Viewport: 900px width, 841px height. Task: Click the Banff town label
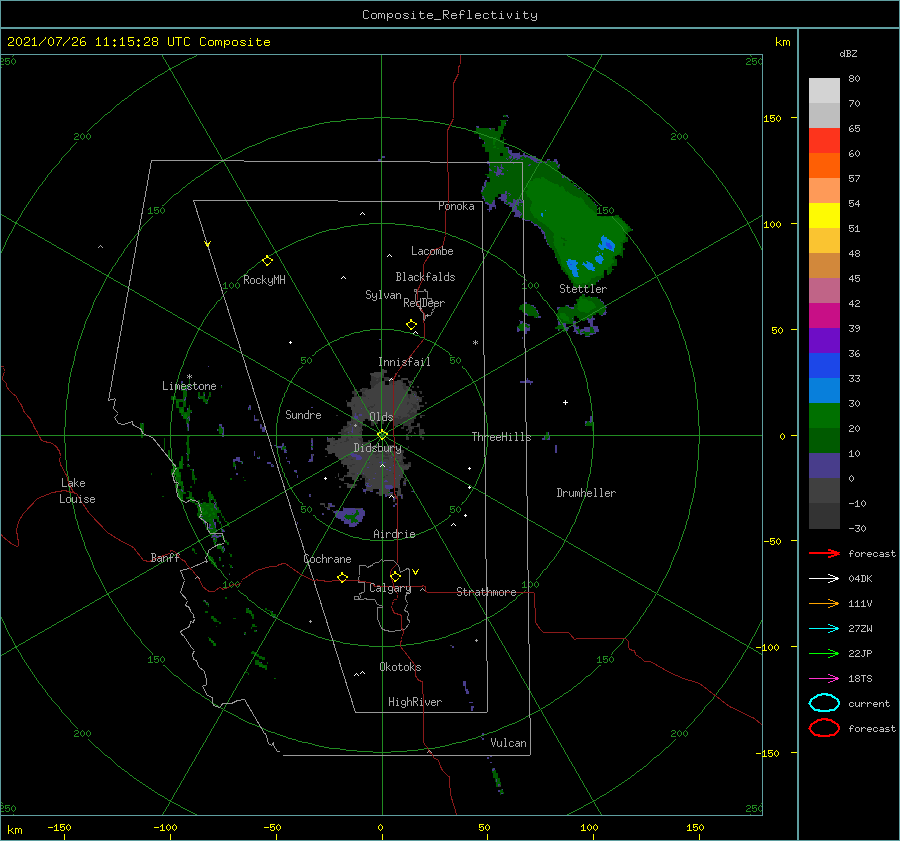click(165, 557)
